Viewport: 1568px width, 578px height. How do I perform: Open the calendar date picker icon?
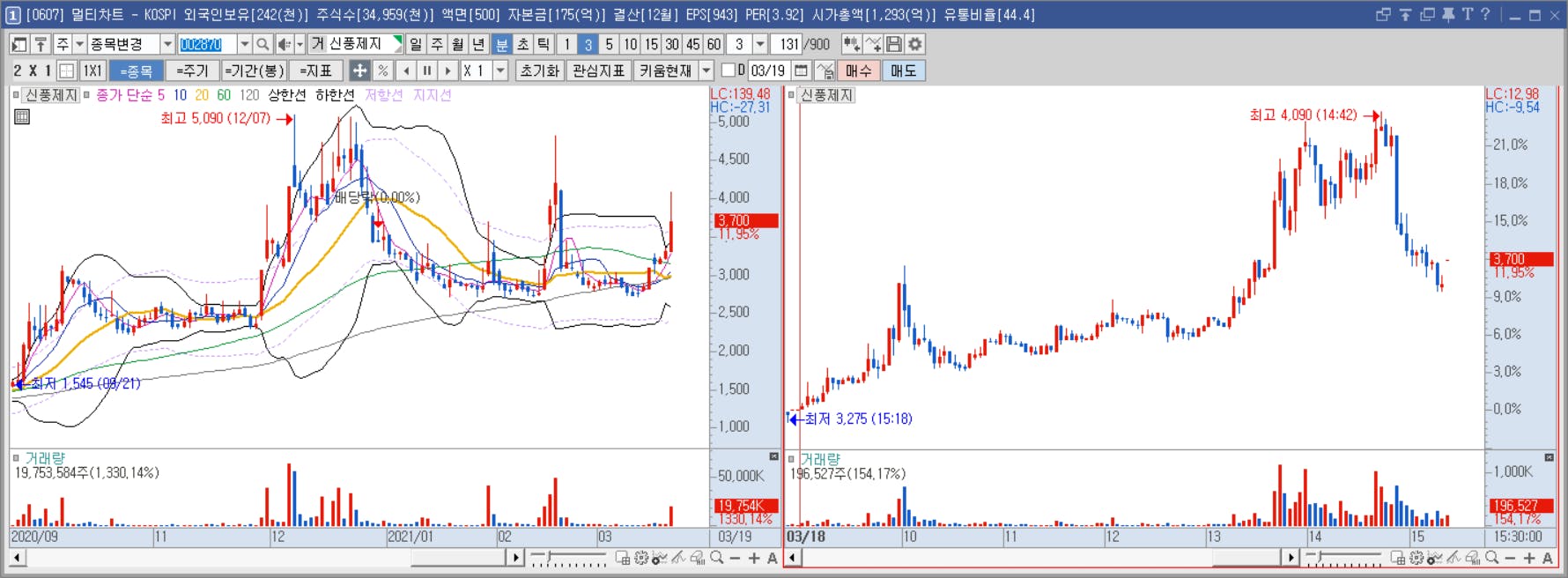tap(801, 70)
